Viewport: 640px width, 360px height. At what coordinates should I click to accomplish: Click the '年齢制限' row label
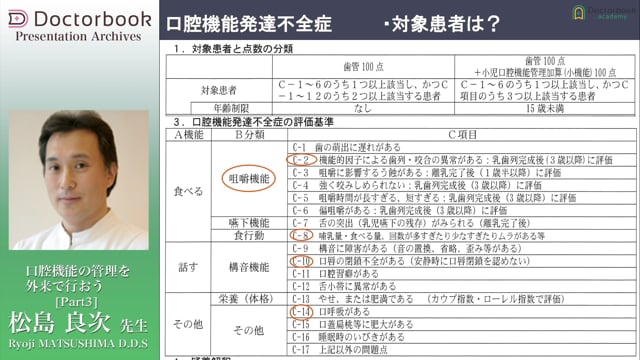231,108
